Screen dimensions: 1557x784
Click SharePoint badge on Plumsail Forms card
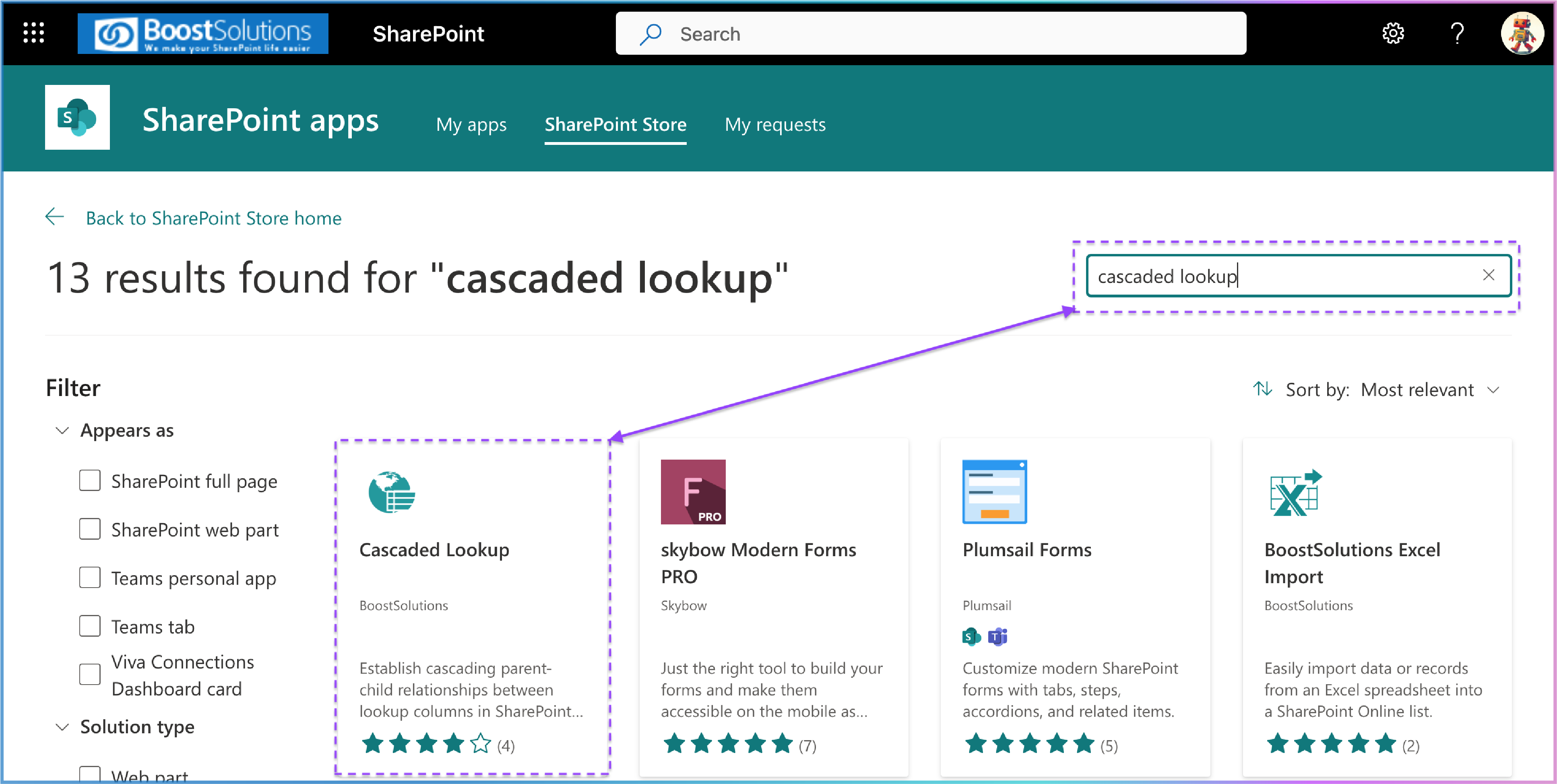coord(971,637)
